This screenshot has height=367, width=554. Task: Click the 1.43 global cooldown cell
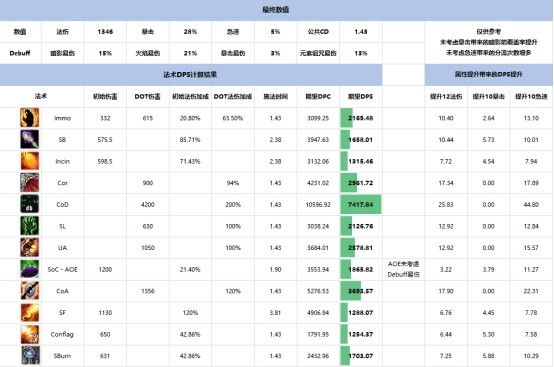click(361, 32)
